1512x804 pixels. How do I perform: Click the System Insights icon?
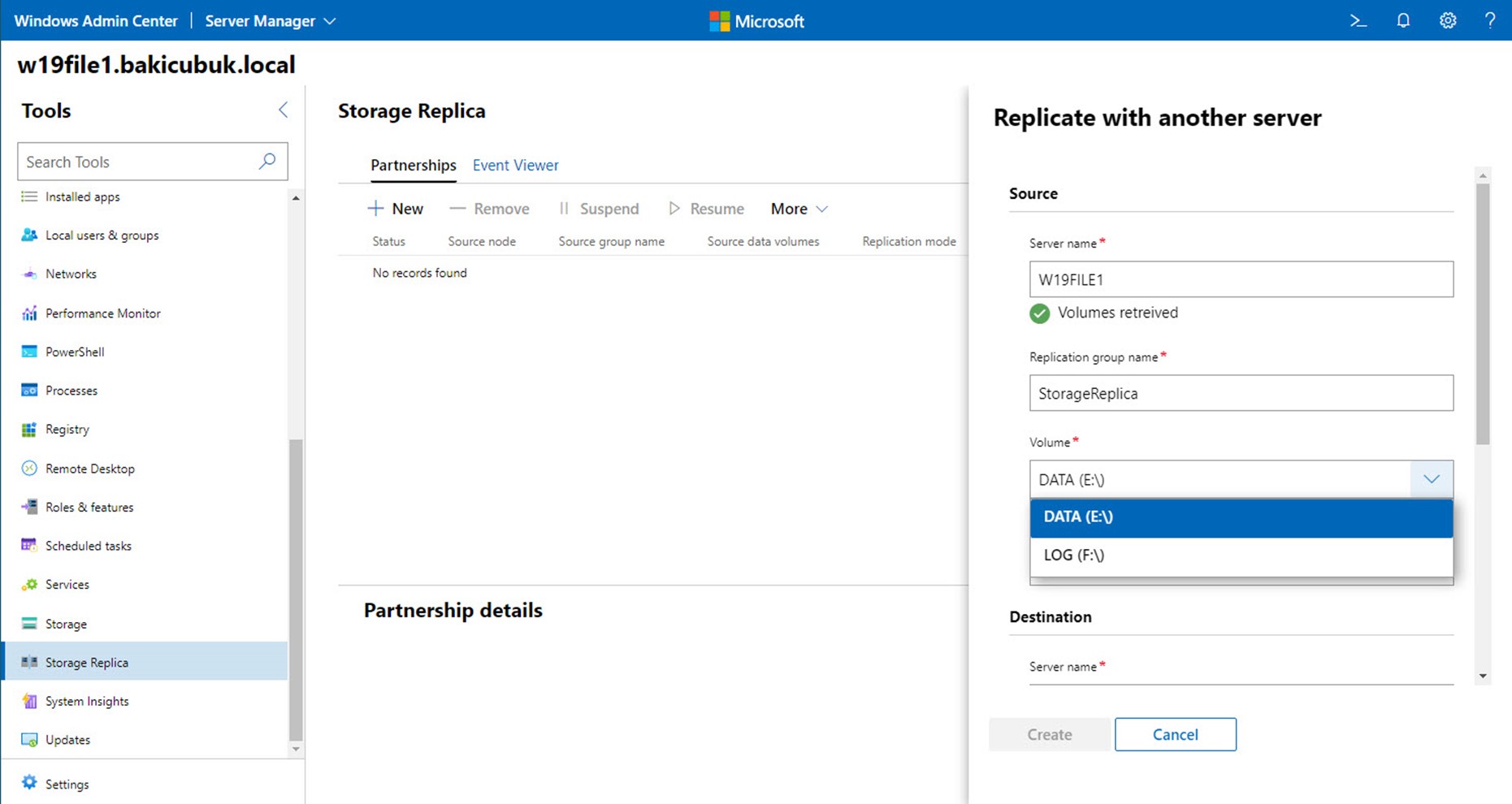[x=29, y=701]
